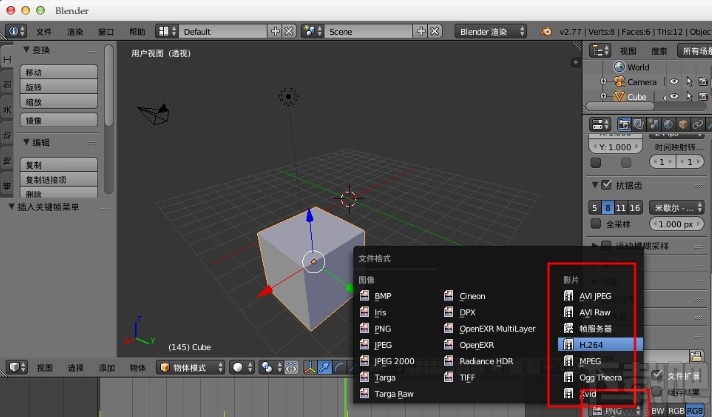
Task: Toggle Cube selectability cursor icon
Action: [689, 97]
